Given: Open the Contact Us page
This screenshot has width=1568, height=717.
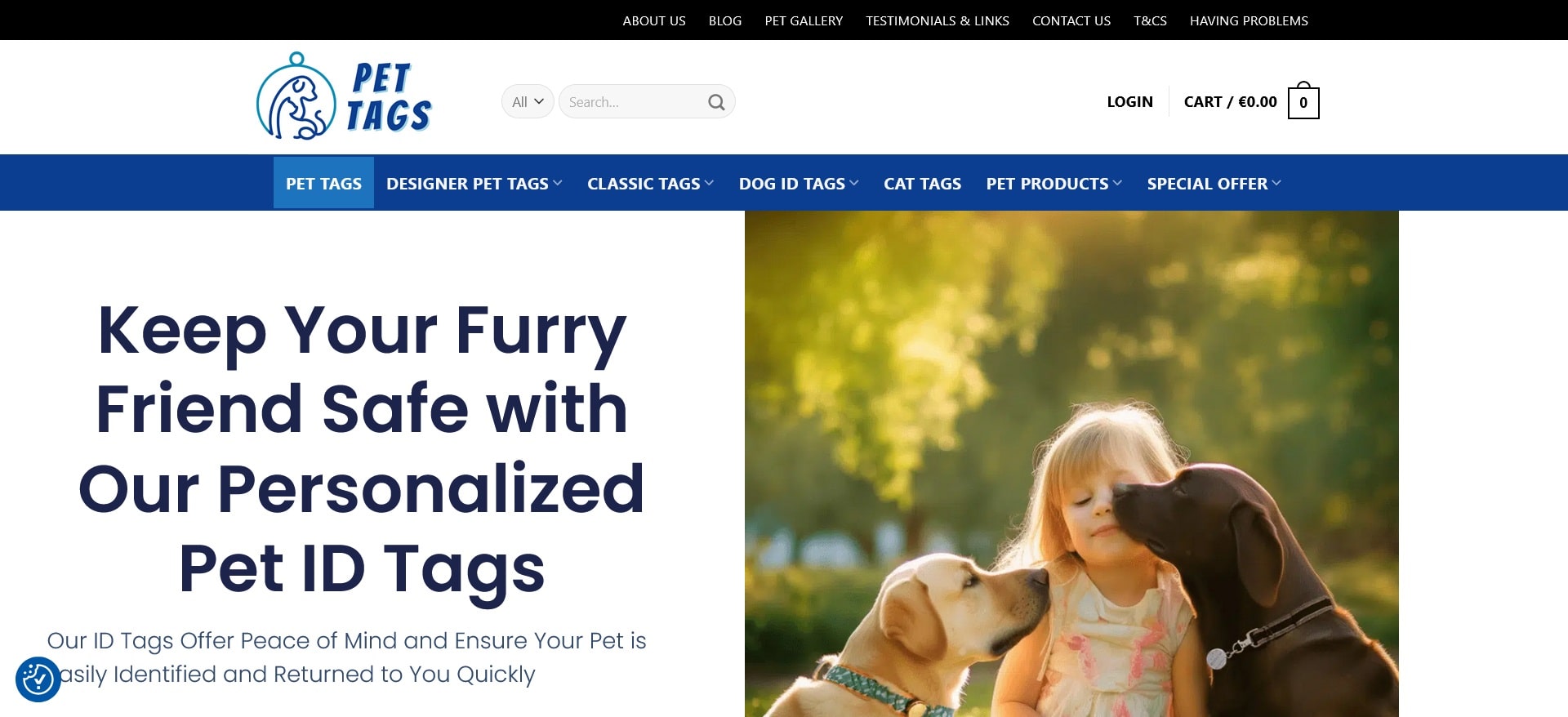Looking at the screenshot, I should (x=1071, y=20).
